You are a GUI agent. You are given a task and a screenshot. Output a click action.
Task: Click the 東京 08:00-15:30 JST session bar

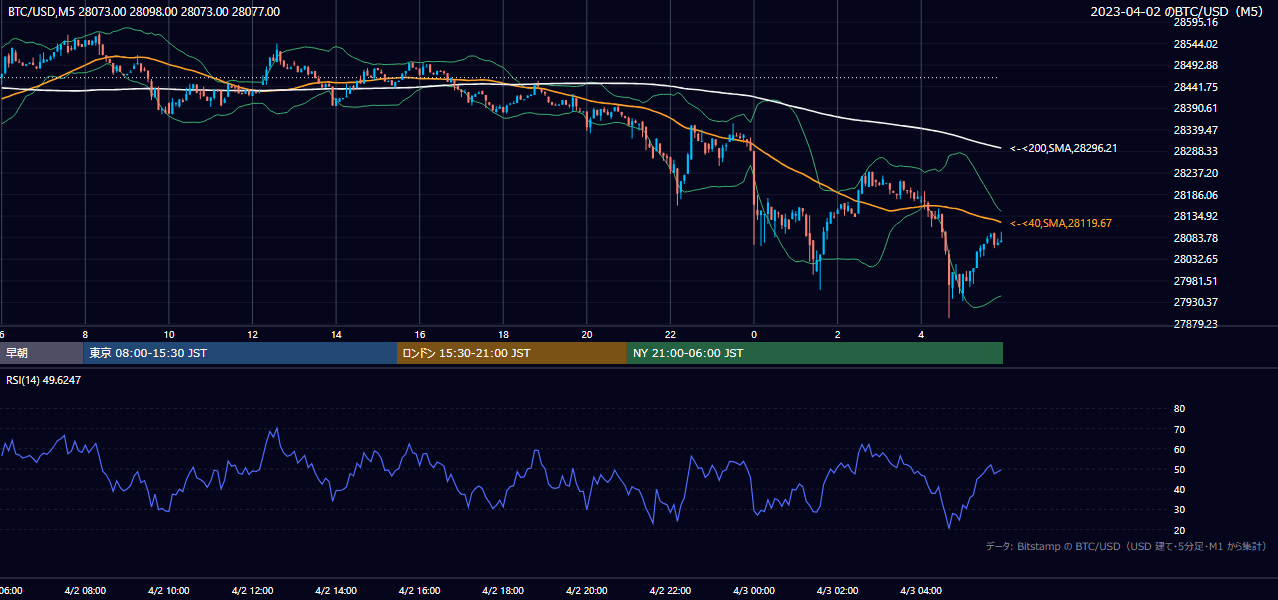pos(240,353)
